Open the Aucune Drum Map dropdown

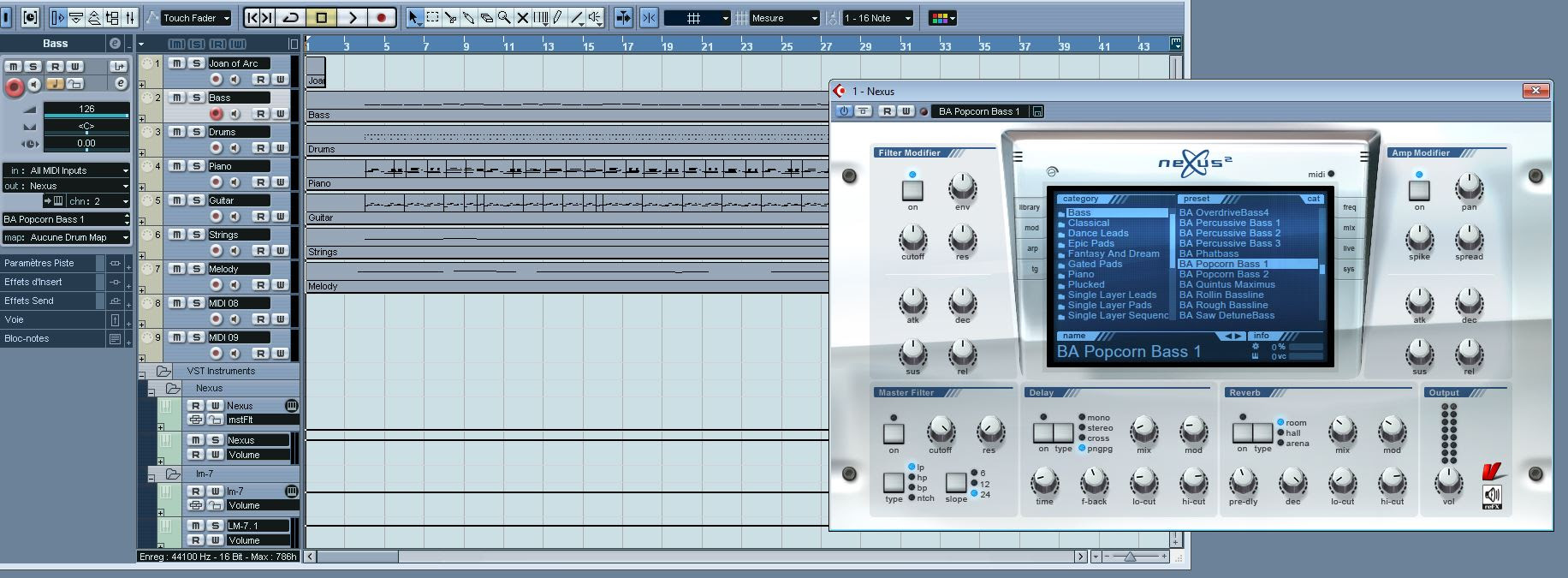(x=67, y=237)
